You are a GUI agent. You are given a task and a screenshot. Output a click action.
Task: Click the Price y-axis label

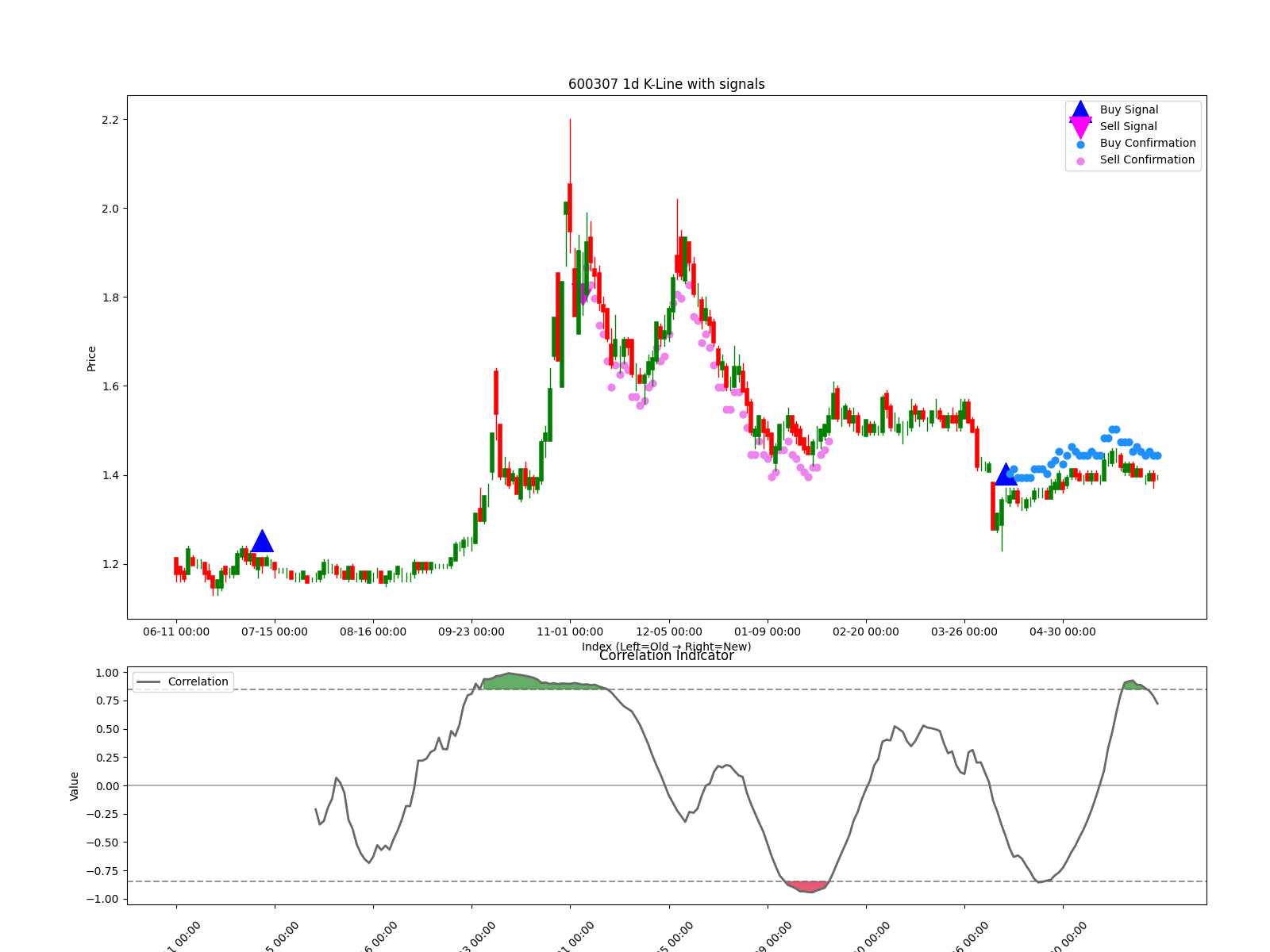[x=92, y=359]
